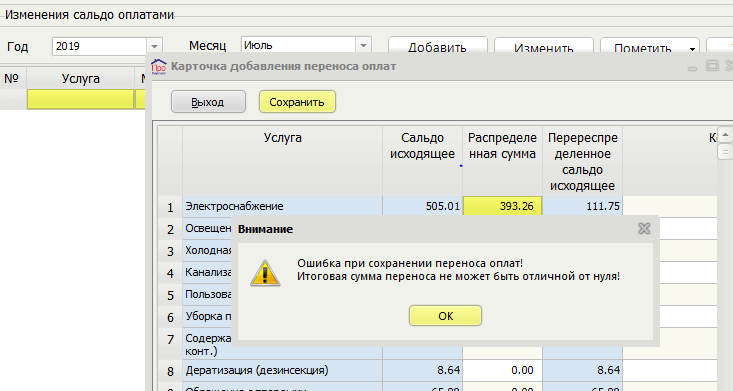Click the yellow Услуга cell in background table

click(80, 100)
